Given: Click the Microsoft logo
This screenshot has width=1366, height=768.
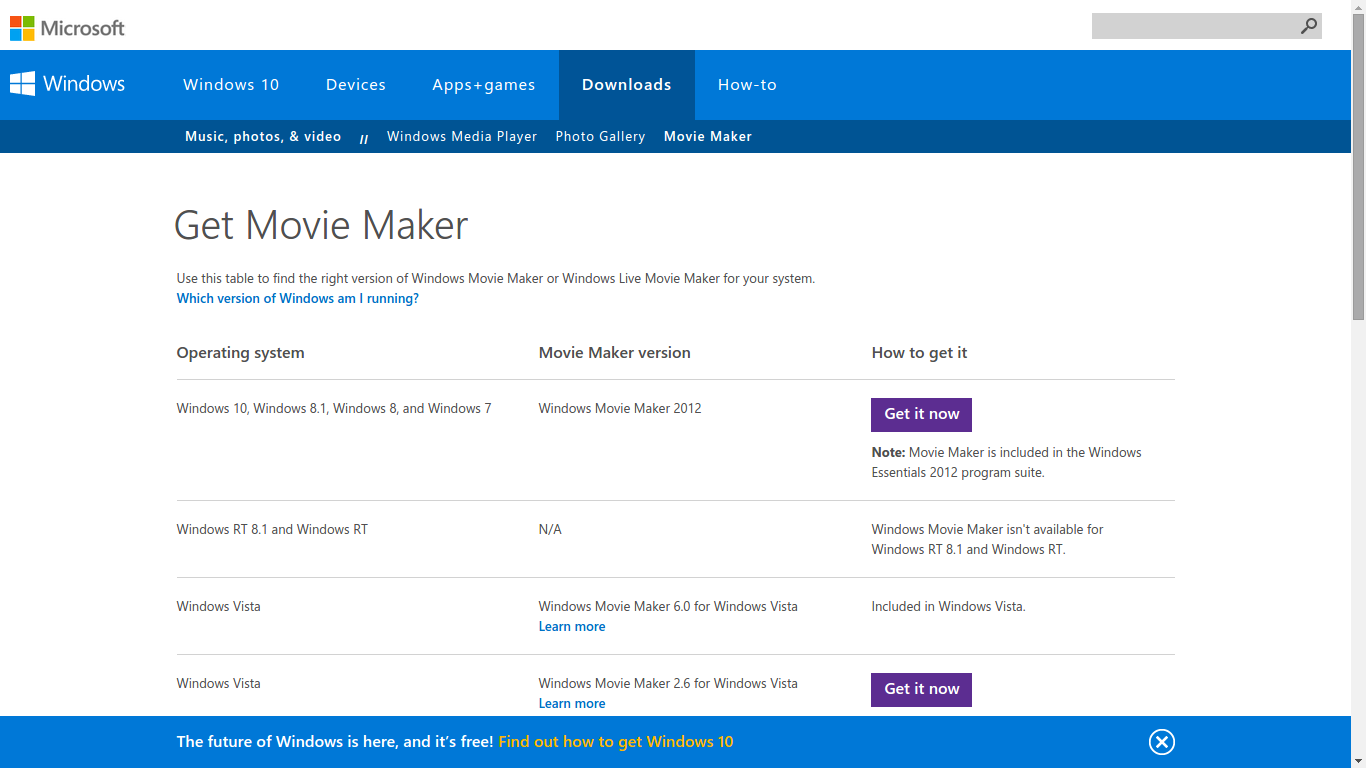Looking at the screenshot, I should pos(67,28).
